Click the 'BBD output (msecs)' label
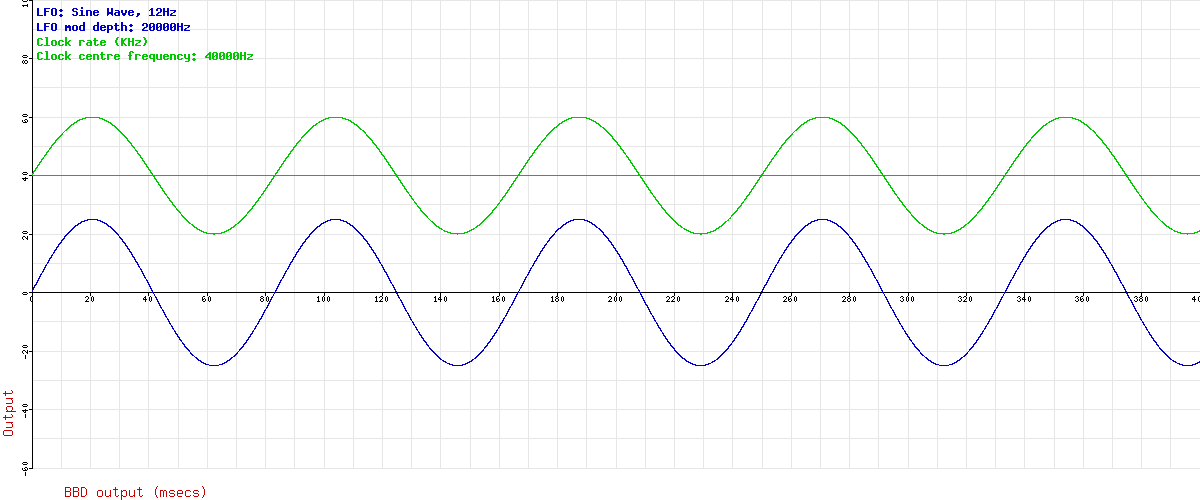This screenshot has height=500, width=1200. tap(135, 492)
